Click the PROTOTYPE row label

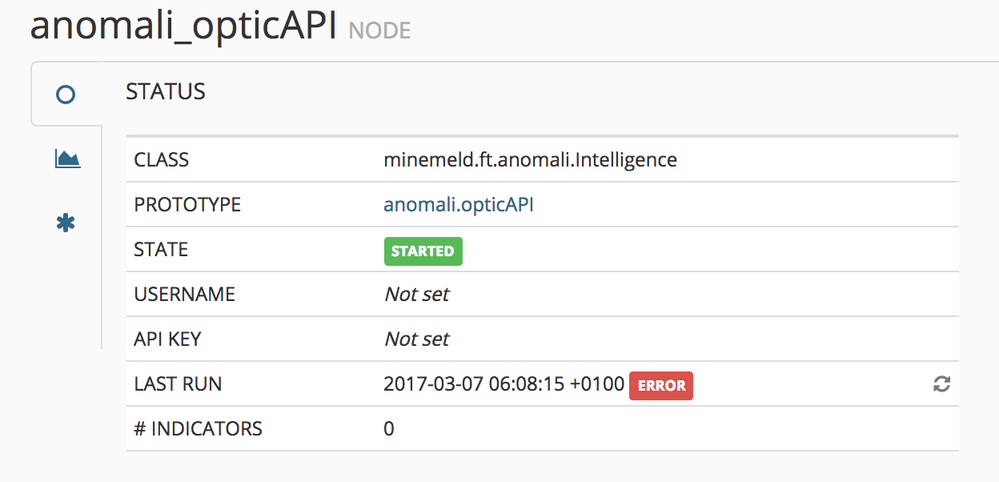187,205
